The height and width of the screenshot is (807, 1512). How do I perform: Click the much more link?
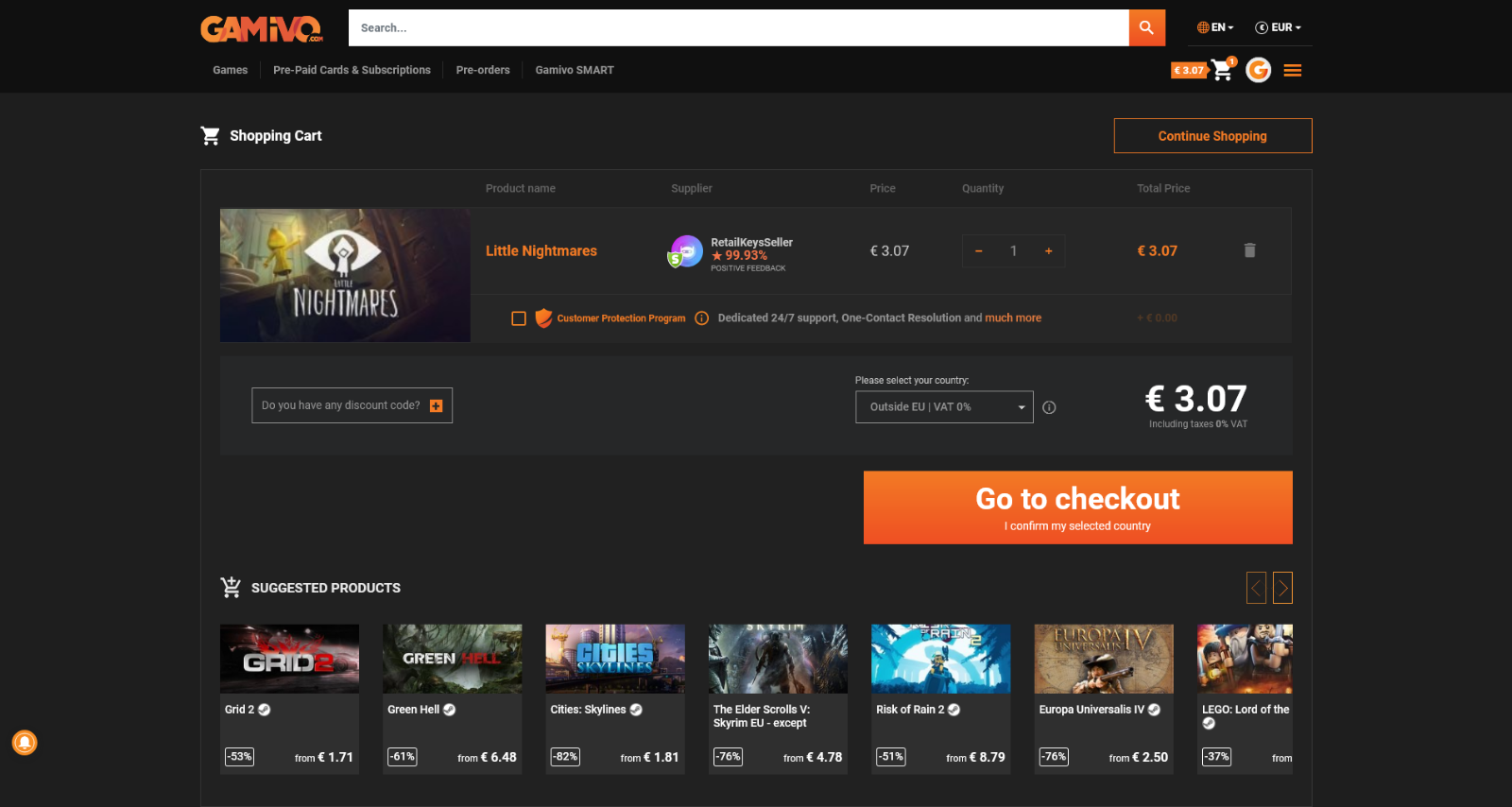point(1013,318)
